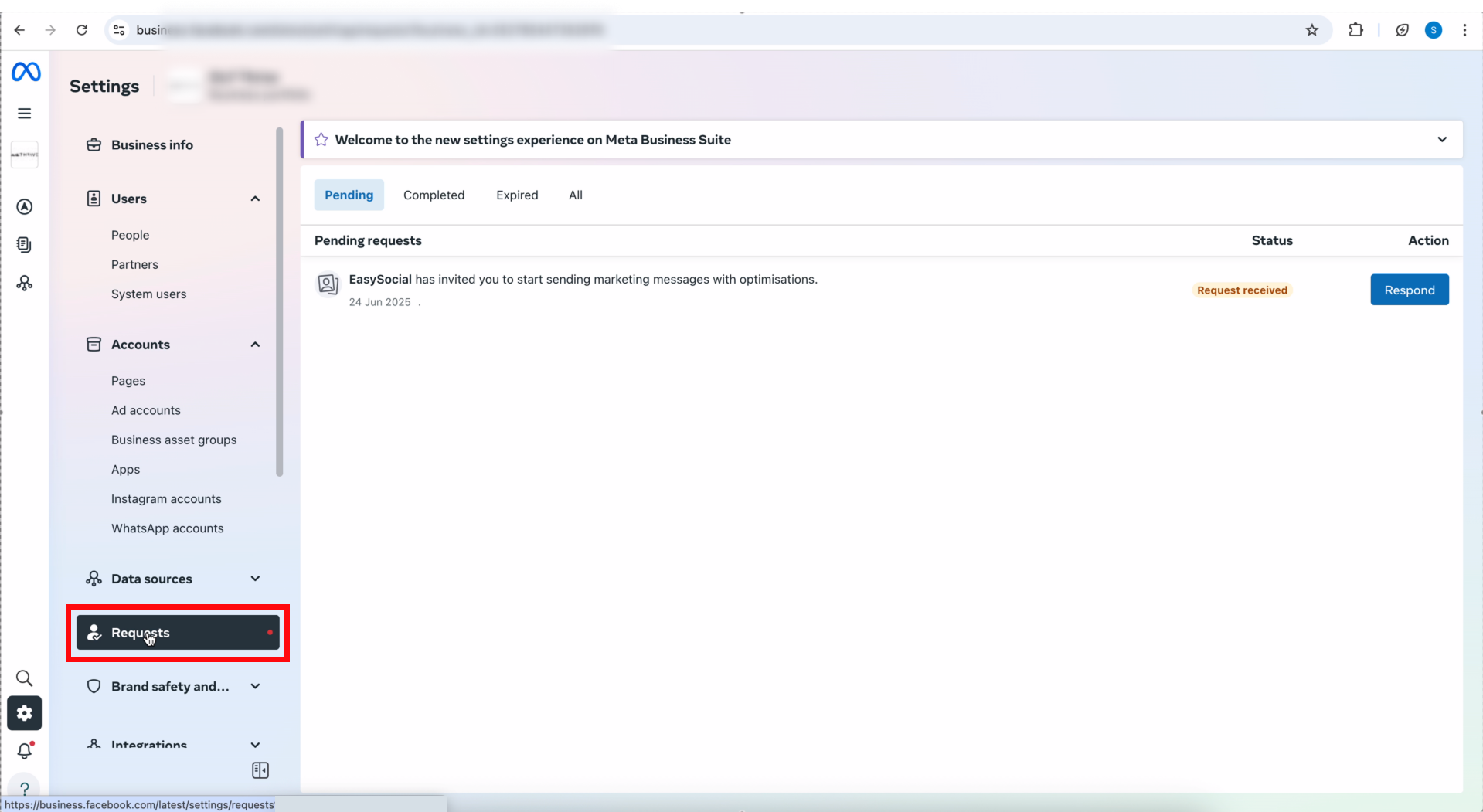1483x812 pixels.
Task: Open Instagram accounts page
Action: pos(166,499)
